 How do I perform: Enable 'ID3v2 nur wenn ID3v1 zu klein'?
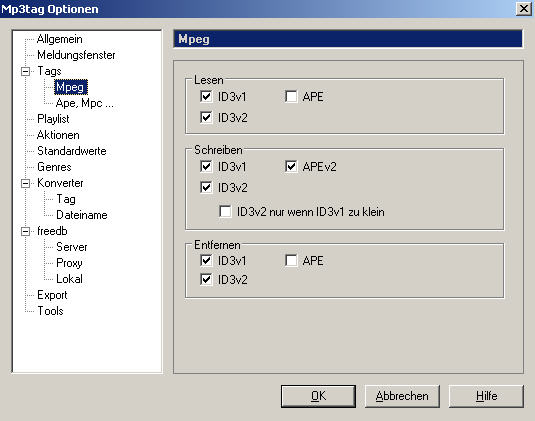click(225, 212)
